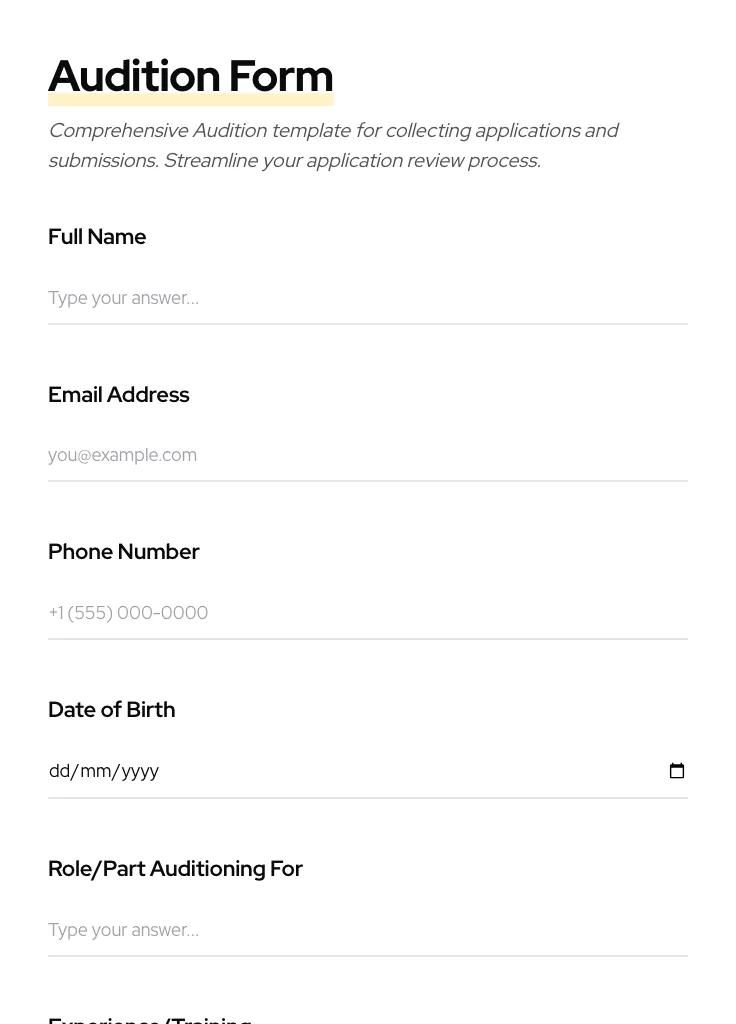
Task: Click the empty middle of the date field
Action: point(400,771)
